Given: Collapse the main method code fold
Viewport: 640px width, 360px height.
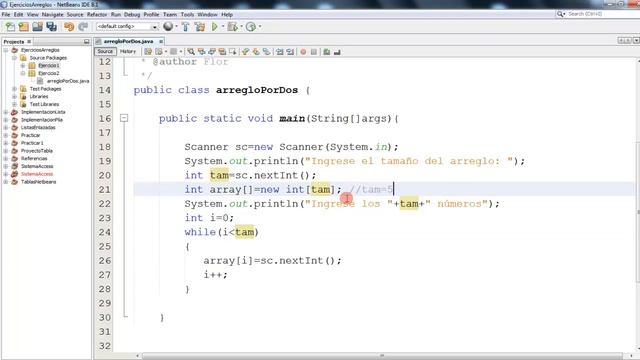Looking at the screenshot, I should tap(124, 118).
